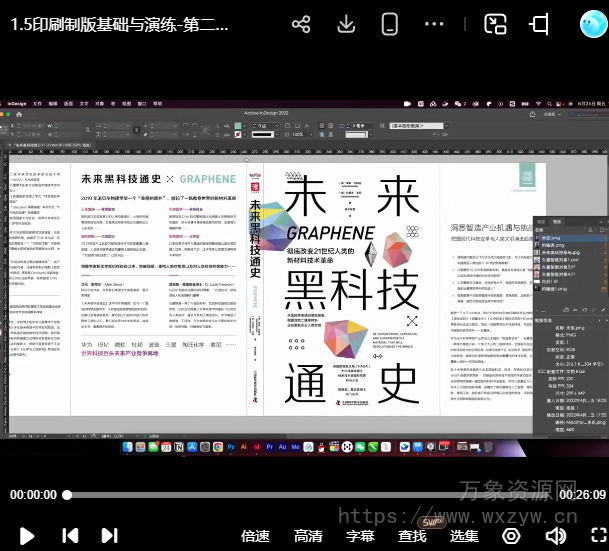
Task: Open the 高清 quality selector
Action: [x=308, y=536]
